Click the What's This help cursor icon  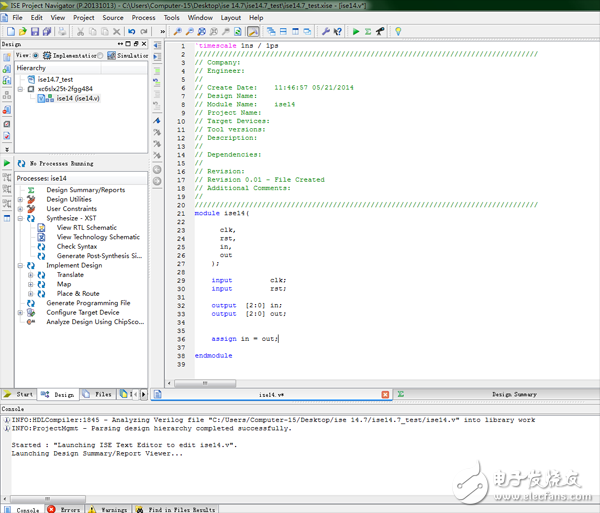point(338,32)
